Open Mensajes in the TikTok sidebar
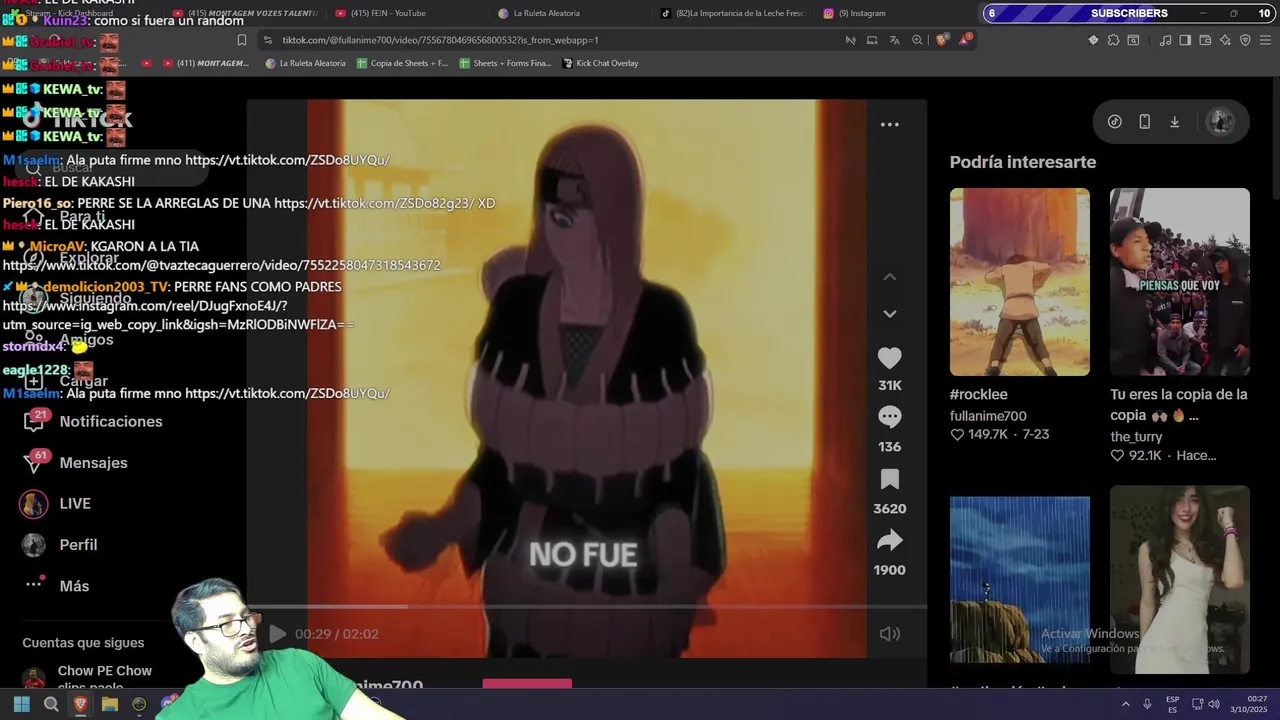The height and width of the screenshot is (720, 1280). tap(75, 462)
